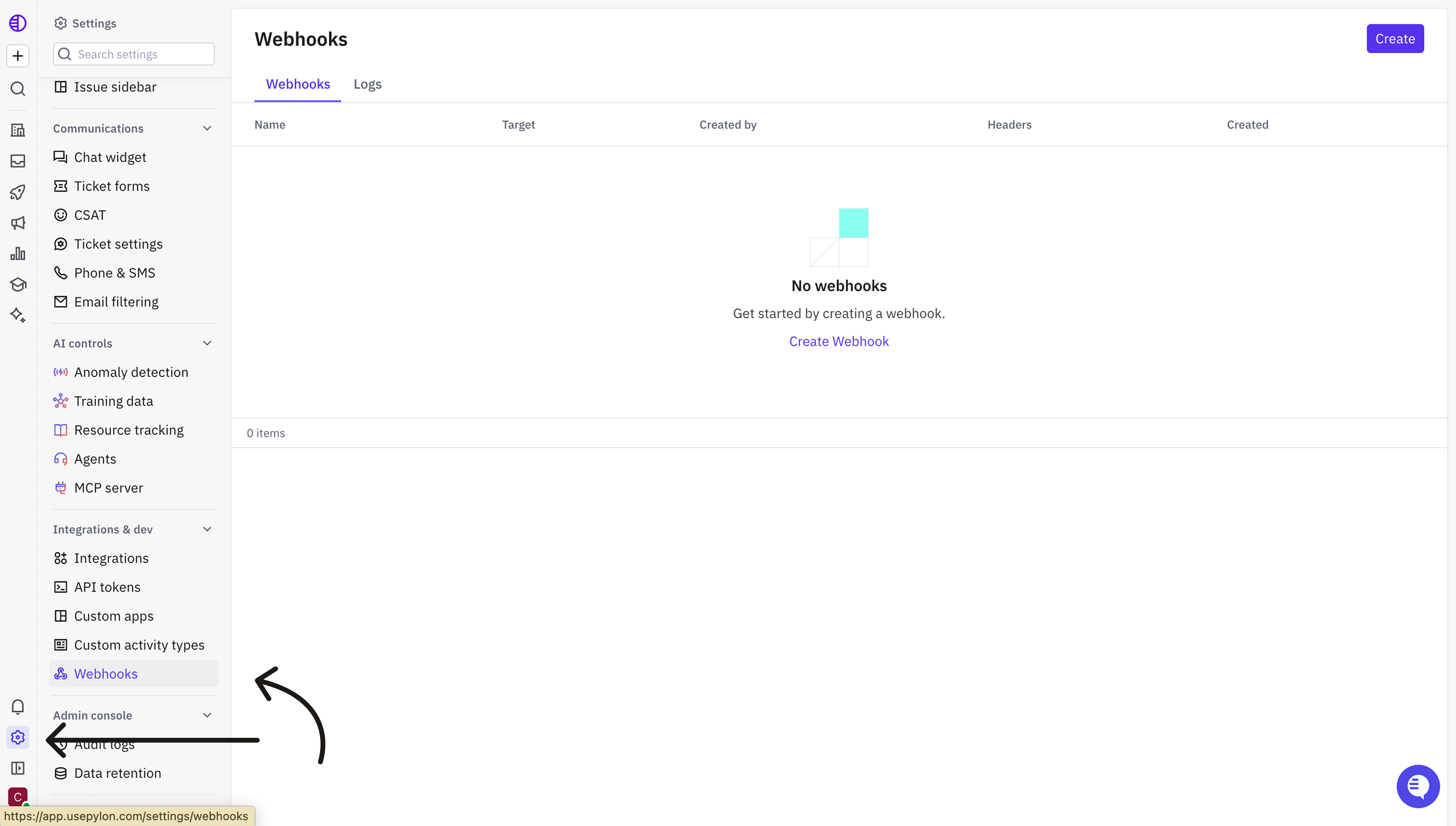The width and height of the screenshot is (1456, 826).
Task: Focus the Search settings field
Action: pyautogui.click(x=134, y=54)
